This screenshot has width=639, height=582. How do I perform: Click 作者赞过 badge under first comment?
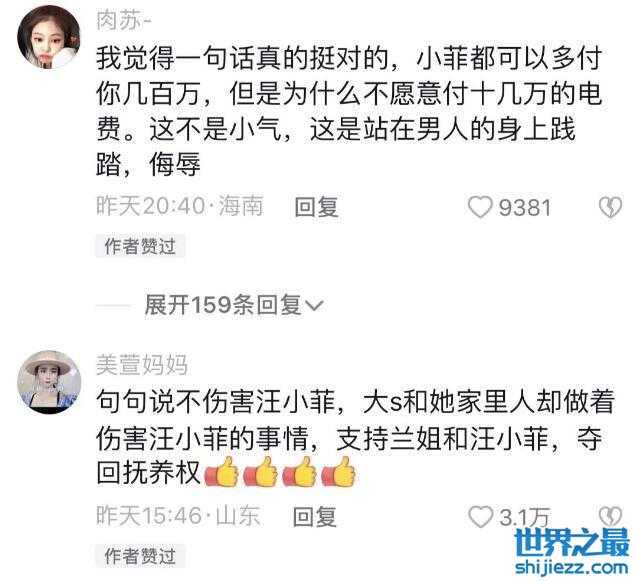[140, 246]
